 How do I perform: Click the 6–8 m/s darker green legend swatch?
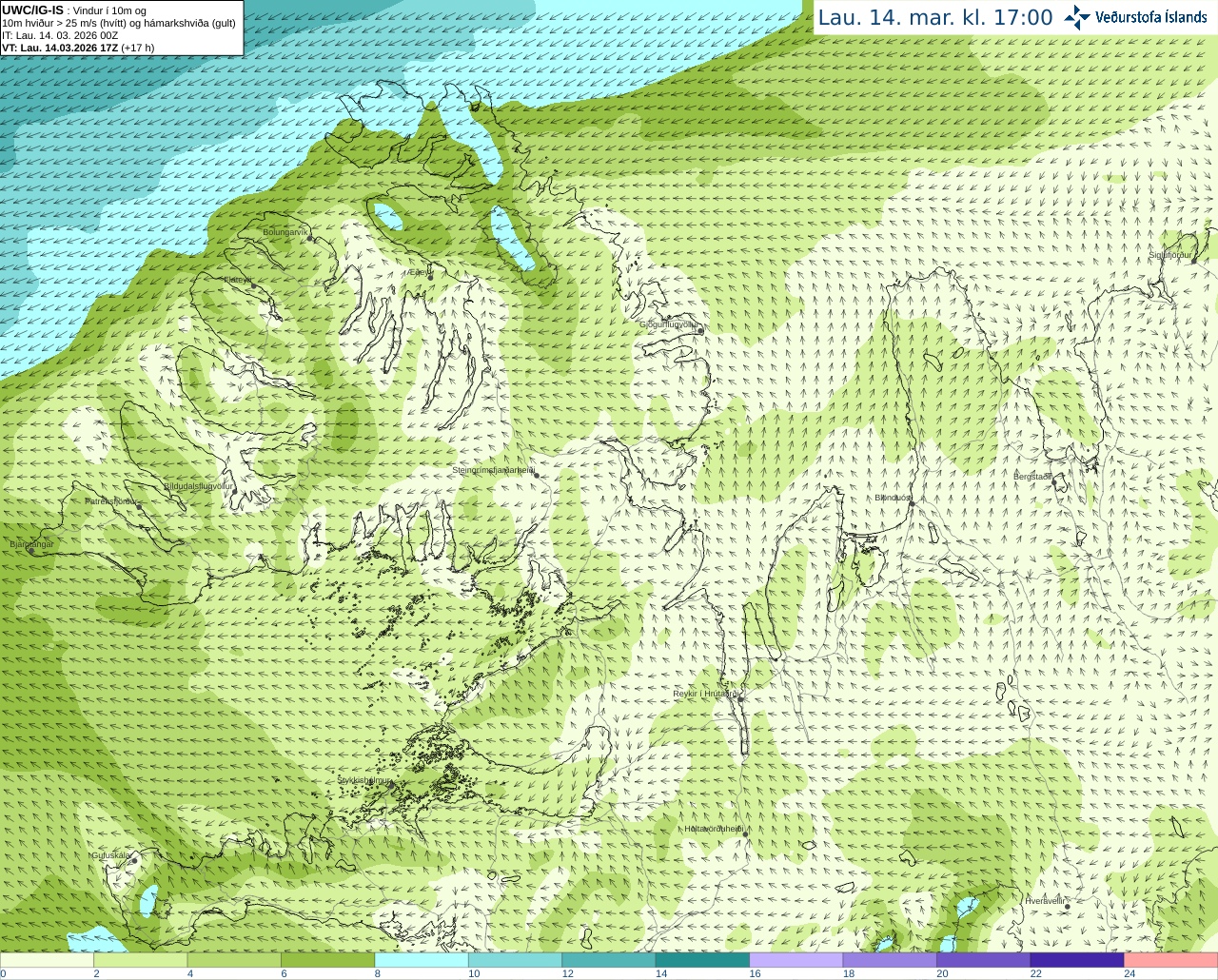click(328, 960)
